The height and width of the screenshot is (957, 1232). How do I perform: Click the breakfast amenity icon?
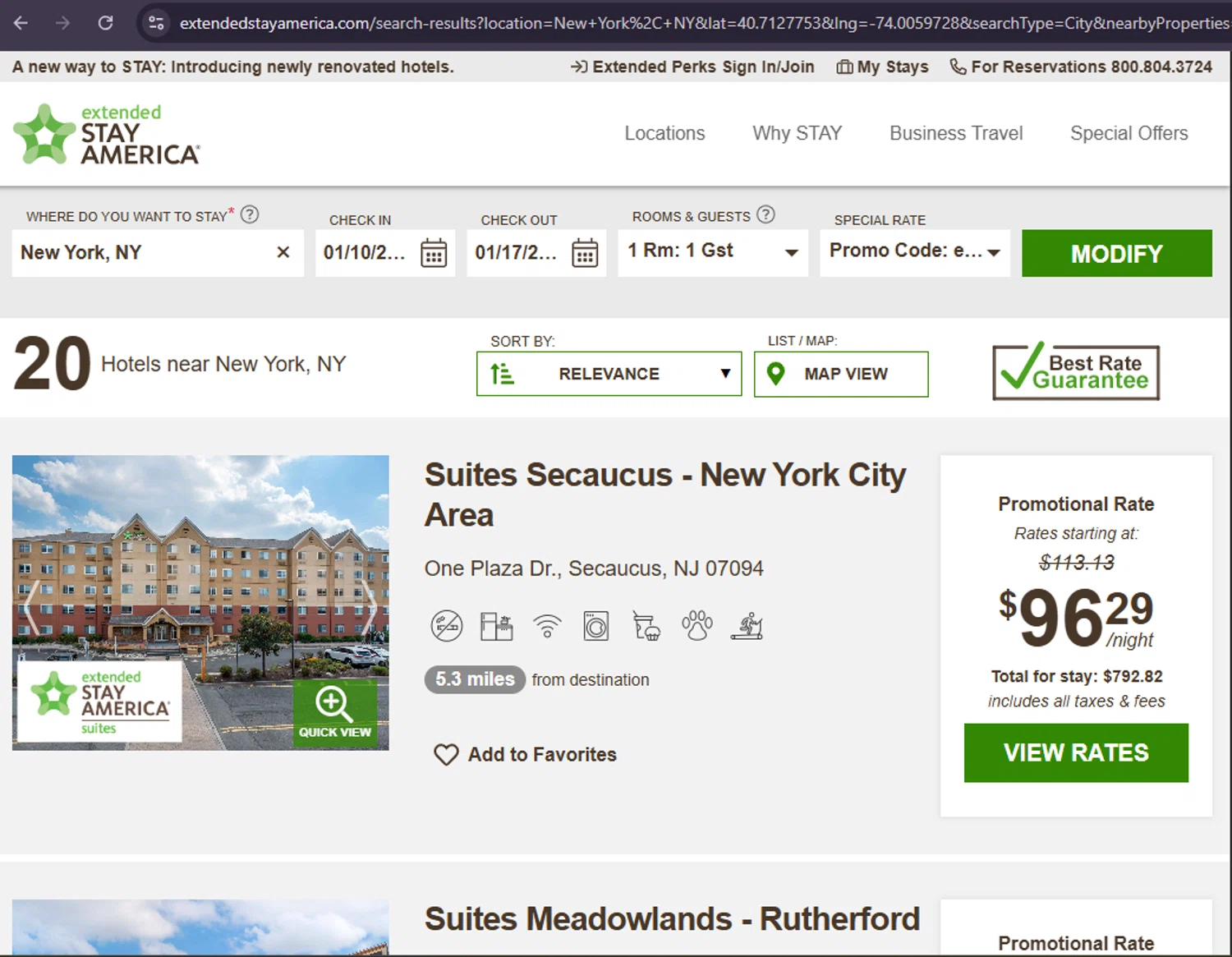tap(646, 627)
